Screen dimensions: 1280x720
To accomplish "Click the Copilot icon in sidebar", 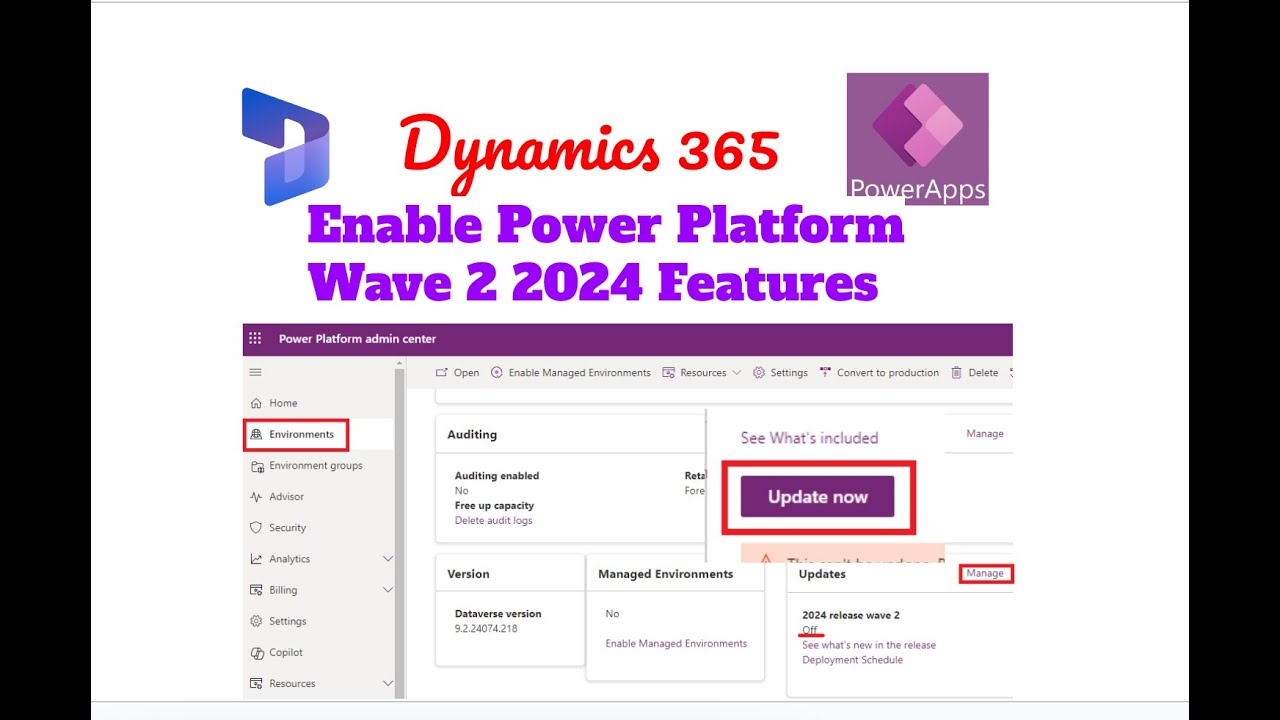I will (x=256, y=652).
